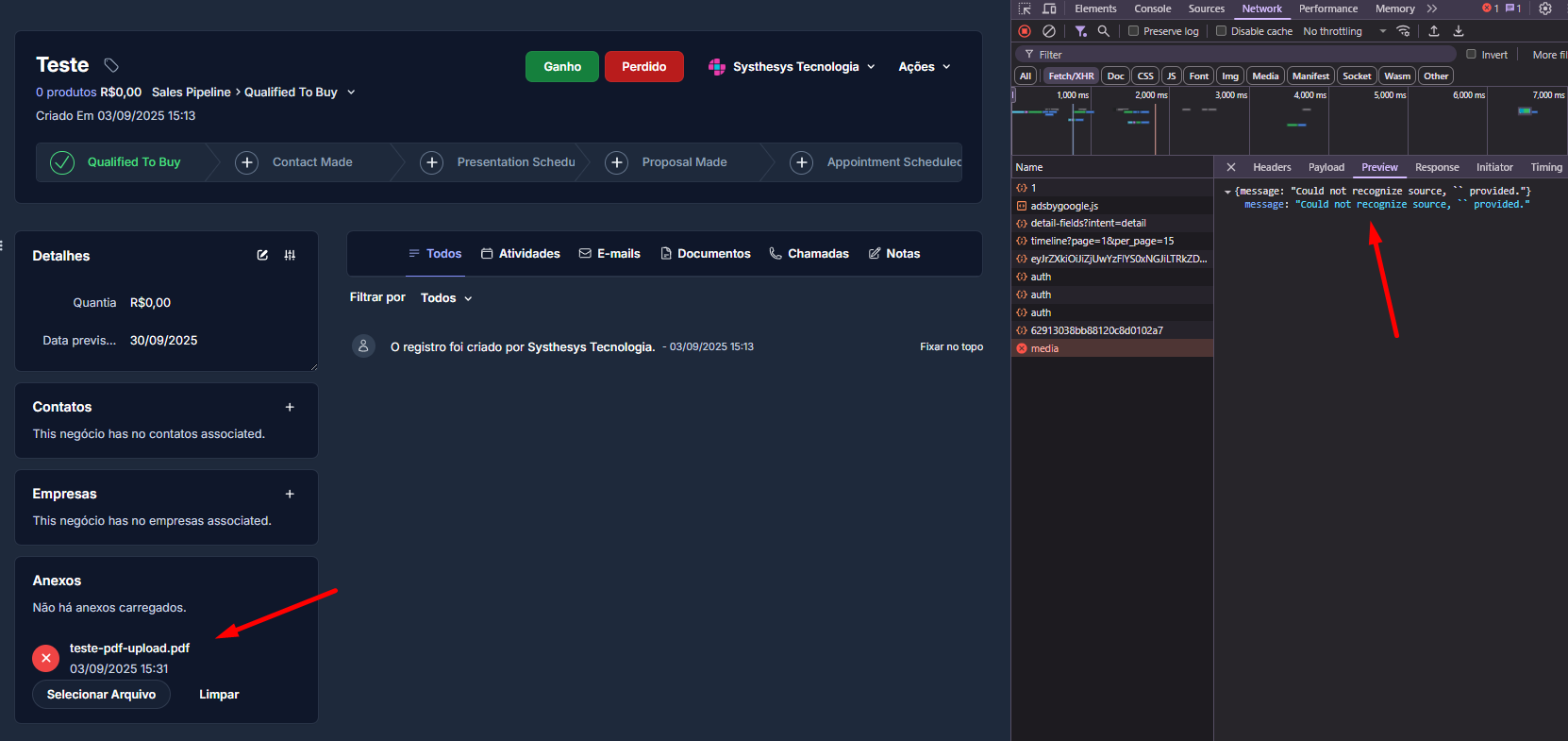Close the request details pane
The image size is (1568, 741).
tap(1231, 167)
